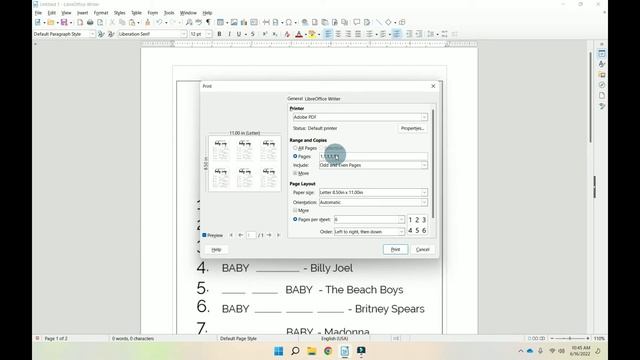The image size is (640, 360).
Task: Toggle Formatting Marks pilcrow icon
Action: [208, 22]
